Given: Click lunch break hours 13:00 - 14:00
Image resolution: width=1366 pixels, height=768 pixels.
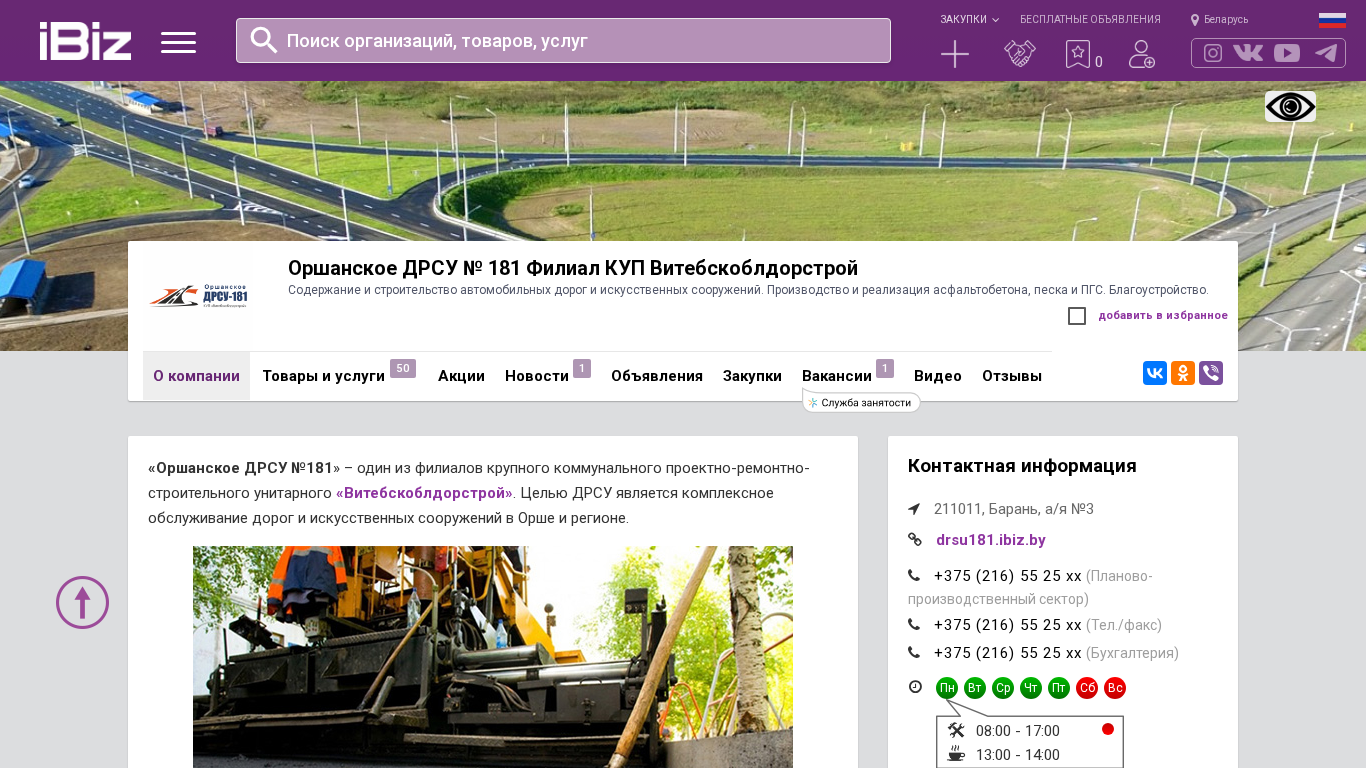Looking at the screenshot, I should 1018,755.
